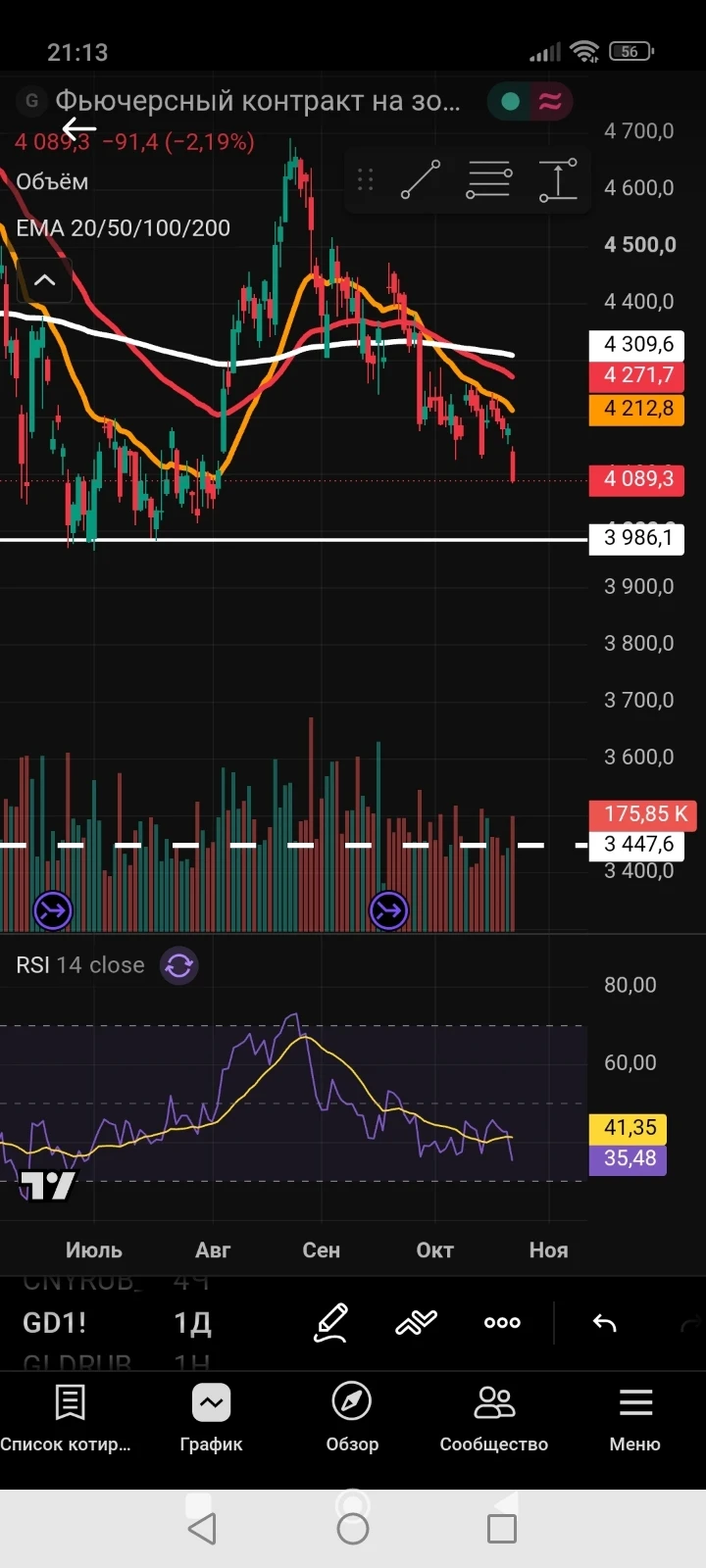
Task: Select the horizontal line at 3 986,1
Action: [294, 539]
